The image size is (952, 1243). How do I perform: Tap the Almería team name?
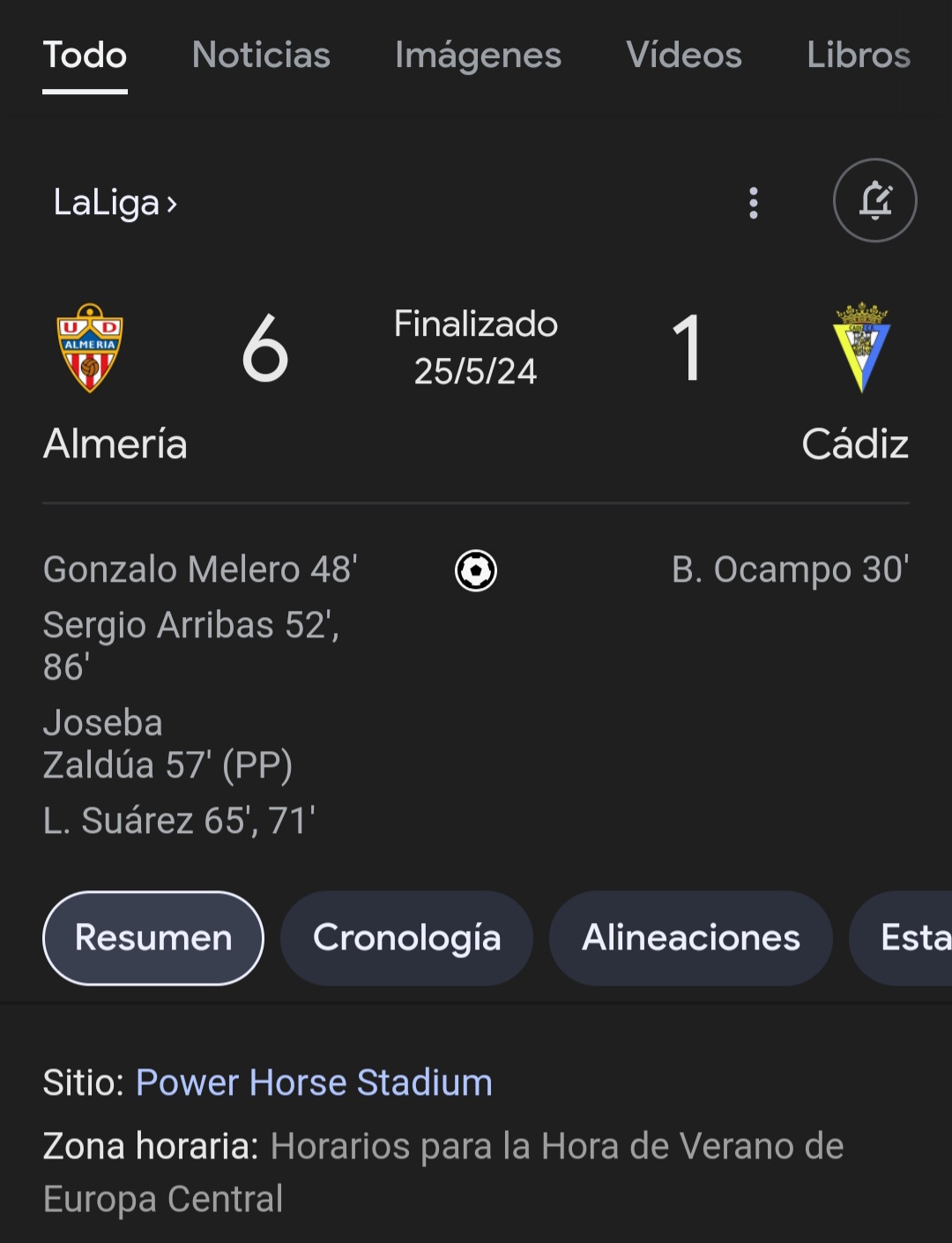click(x=115, y=443)
